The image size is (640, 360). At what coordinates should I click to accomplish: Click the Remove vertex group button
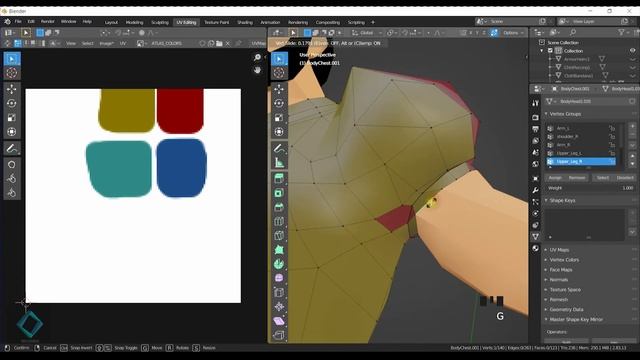(577, 178)
